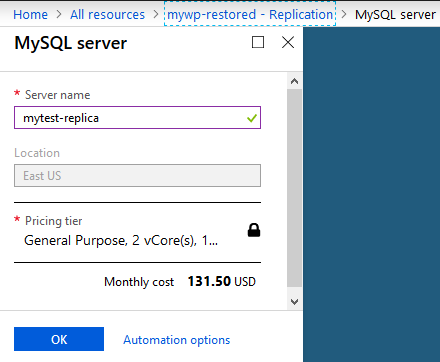
Task: Click the chevron after Home breadcrumb
Action: (x=59, y=14)
